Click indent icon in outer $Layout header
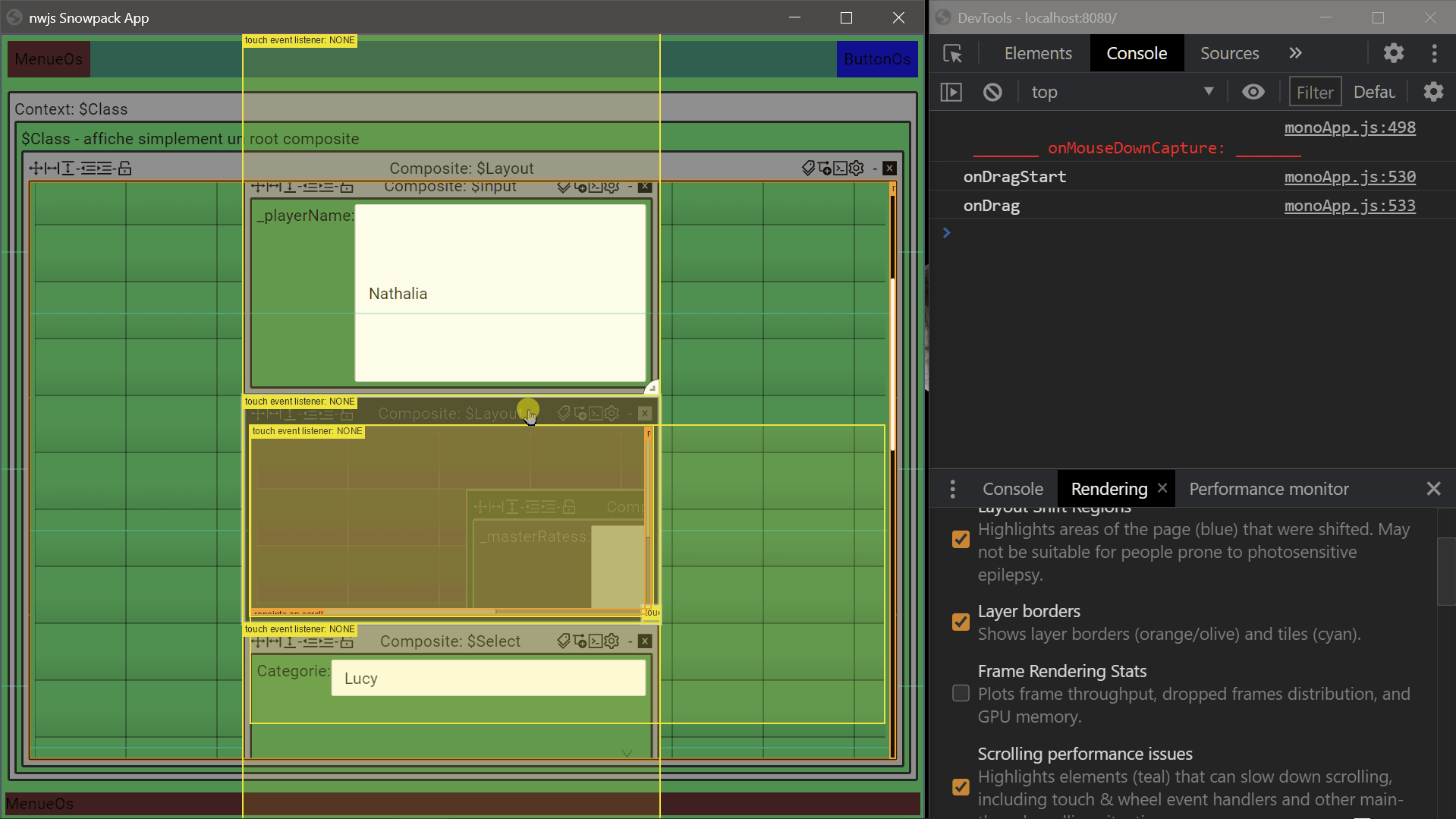 105,169
